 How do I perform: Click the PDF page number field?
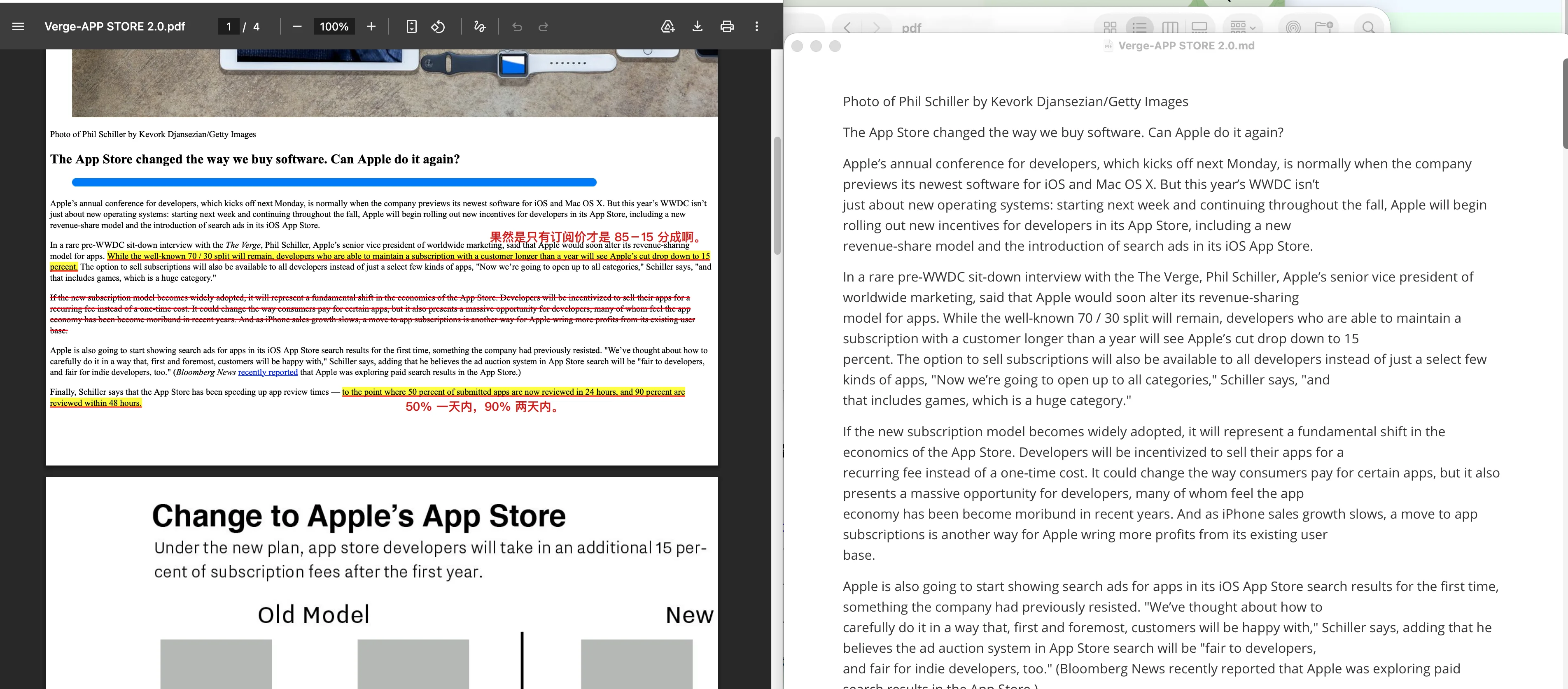point(229,26)
